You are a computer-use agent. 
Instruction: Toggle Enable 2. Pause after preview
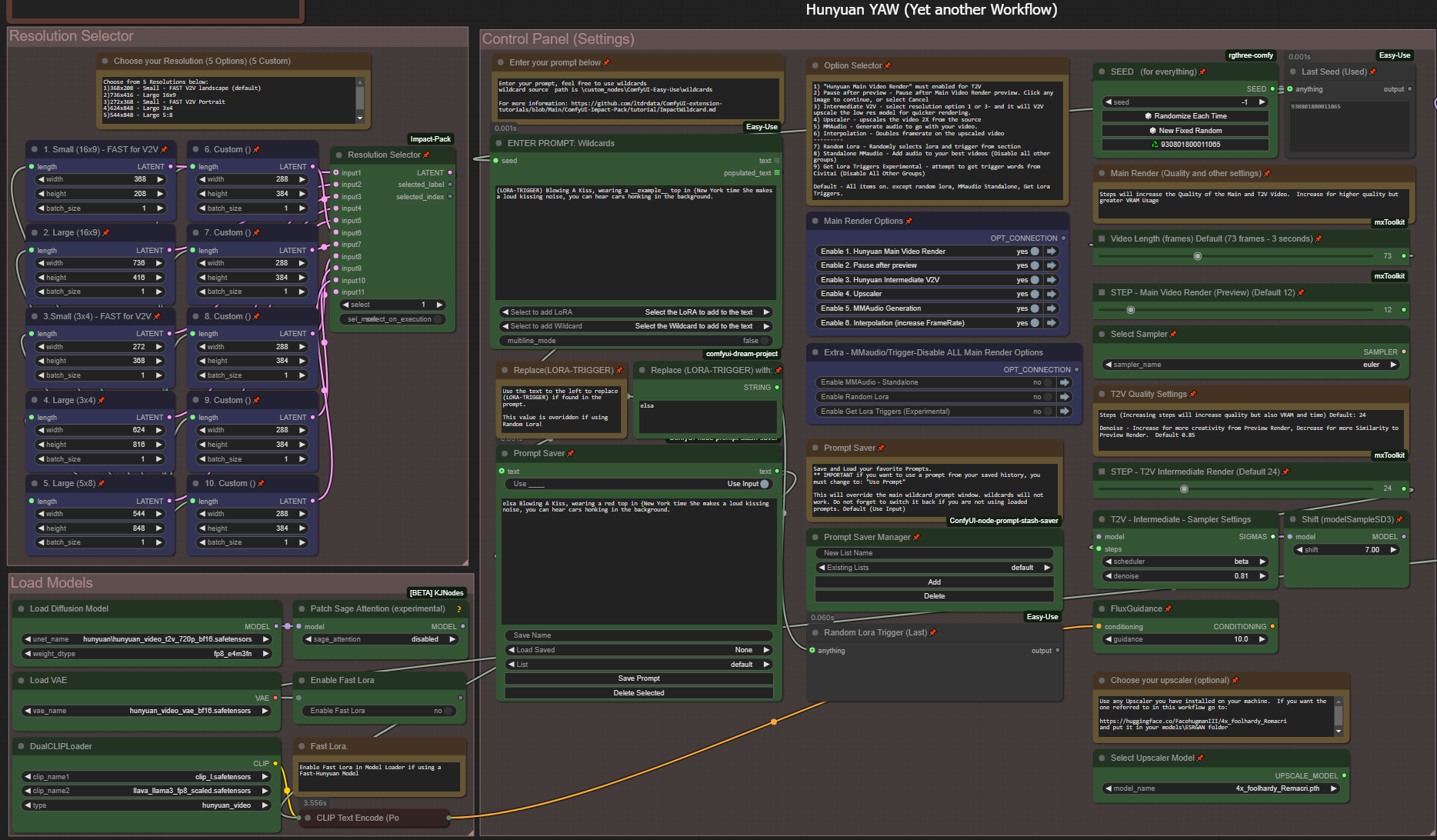[x=1035, y=265]
